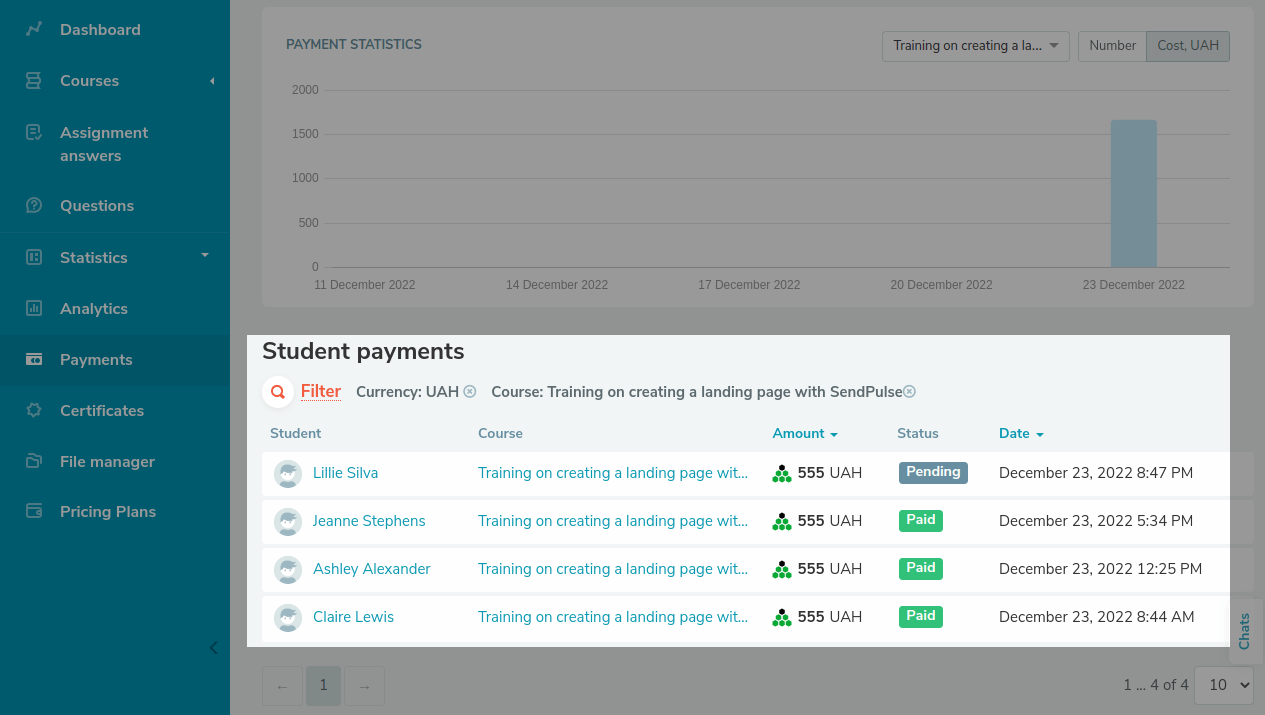Switch chart to Cost, UAH view
This screenshot has height=715, width=1265.
coord(1188,46)
